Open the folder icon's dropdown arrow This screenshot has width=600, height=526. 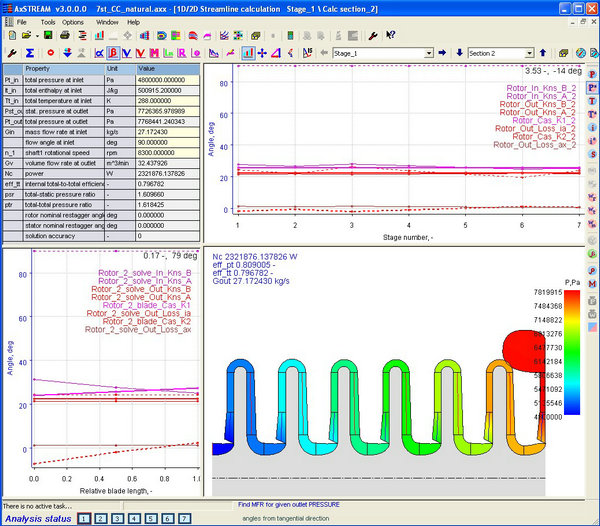coord(37,36)
